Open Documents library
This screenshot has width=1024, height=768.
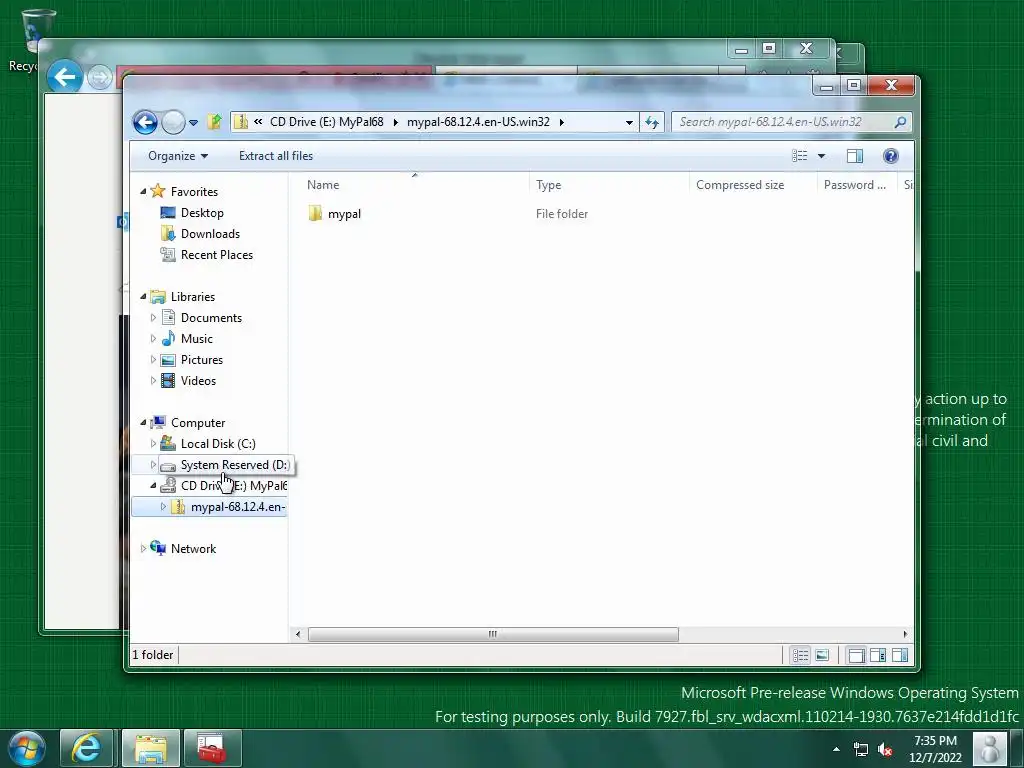(x=211, y=317)
